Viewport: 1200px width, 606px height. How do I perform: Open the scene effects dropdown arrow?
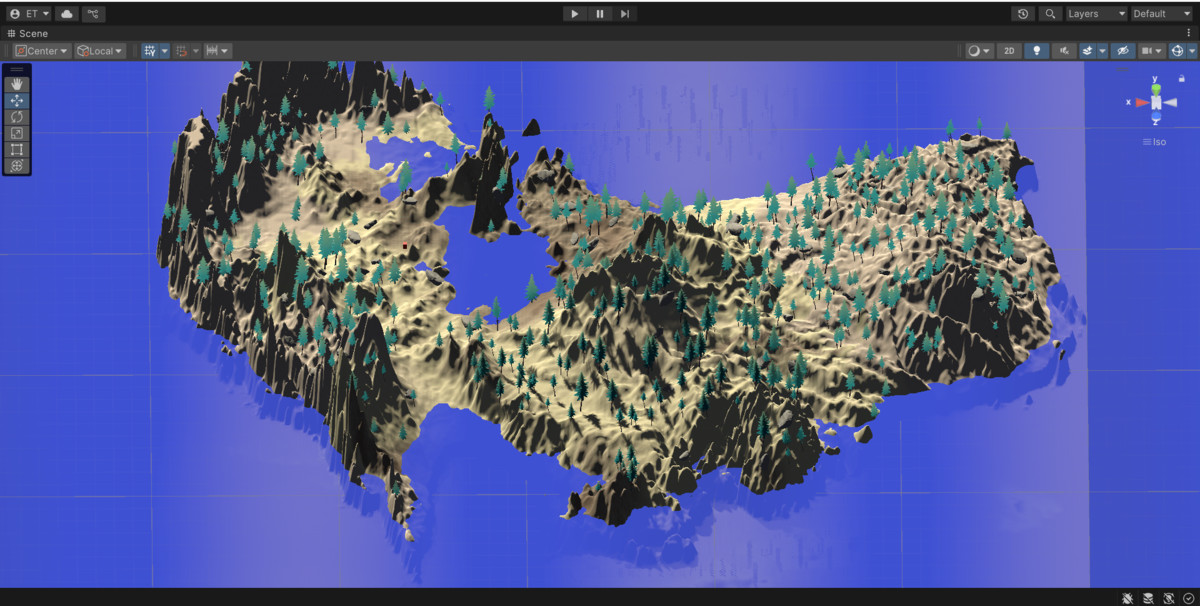[x=1102, y=51]
